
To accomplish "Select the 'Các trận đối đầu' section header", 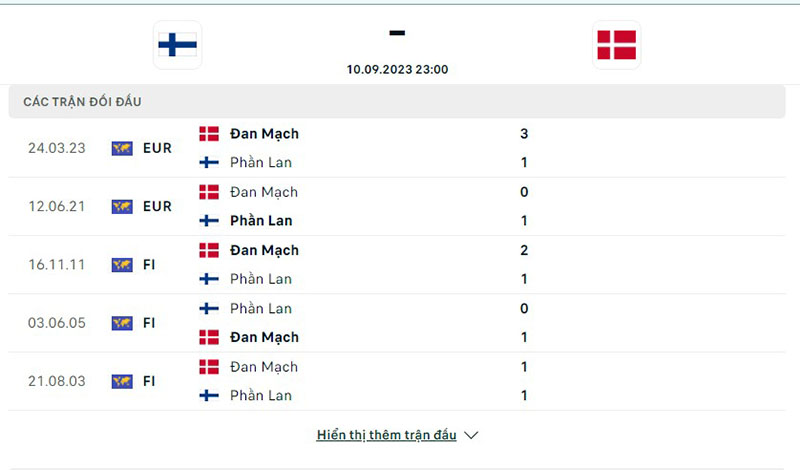I will pyautogui.click(x=89, y=102).
